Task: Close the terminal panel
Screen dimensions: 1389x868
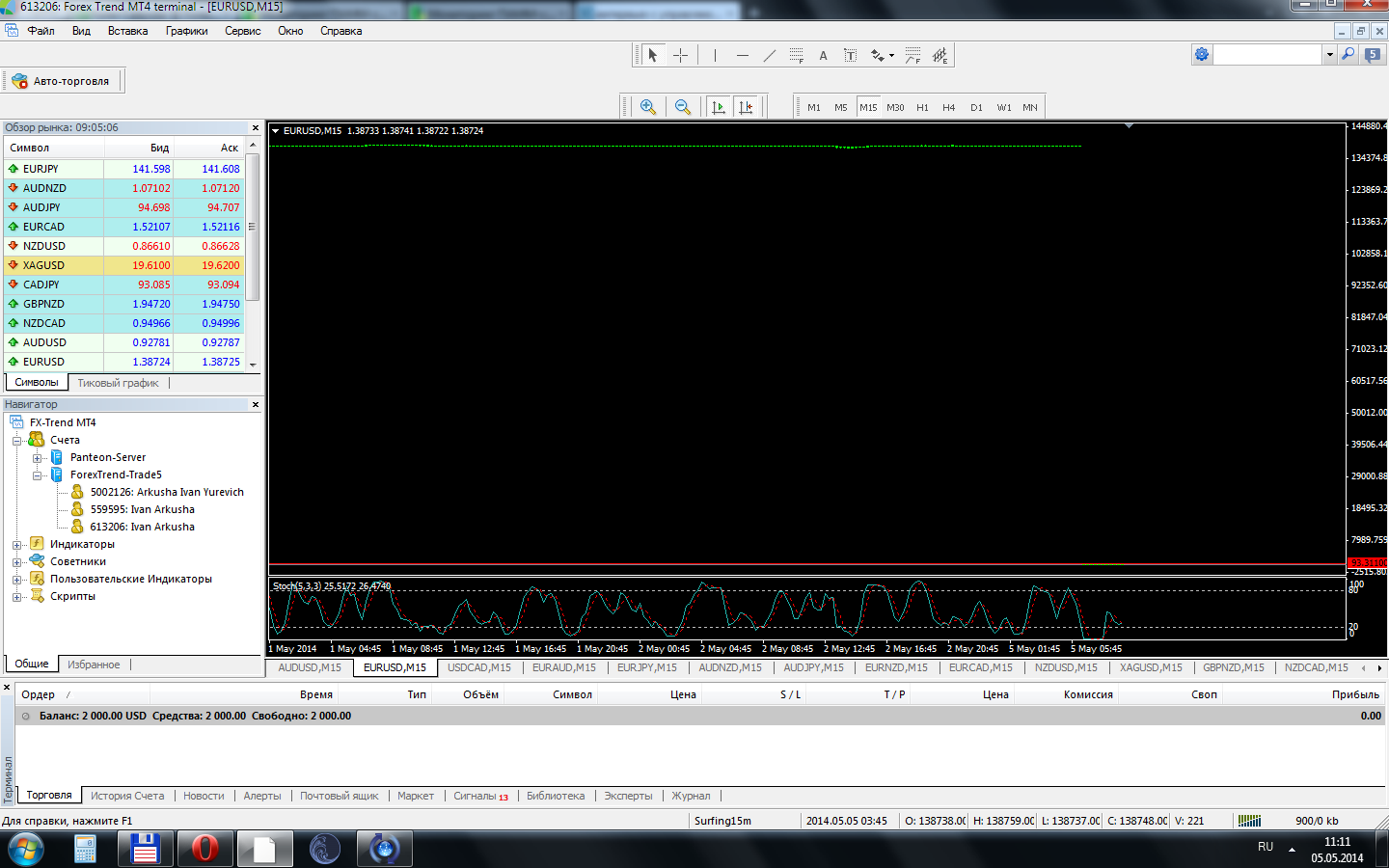Action: coord(7,688)
